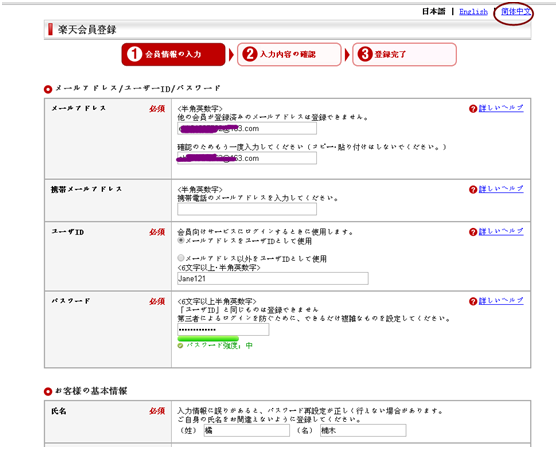Open help link in パスワード row
The width and height of the screenshot is (558, 449).
pyautogui.click(x=501, y=301)
